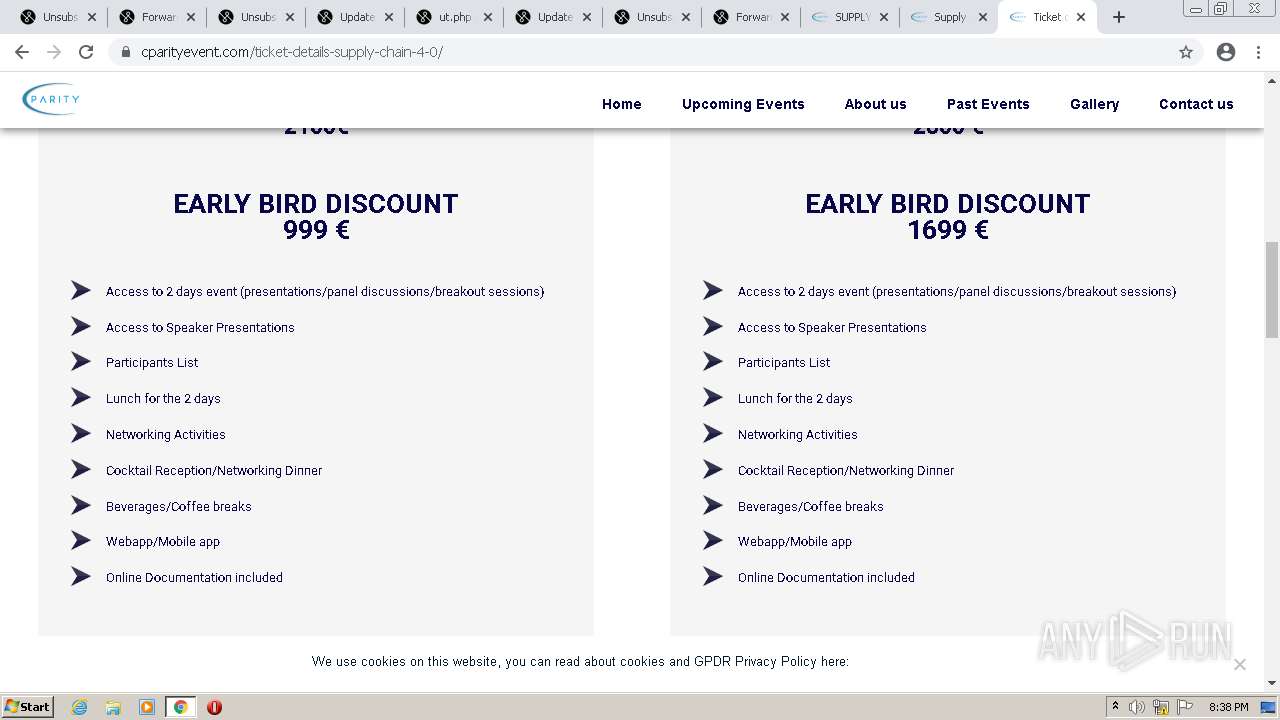Show hidden icons in the system tray
This screenshot has width=1280, height=720.
point(1115,707)
